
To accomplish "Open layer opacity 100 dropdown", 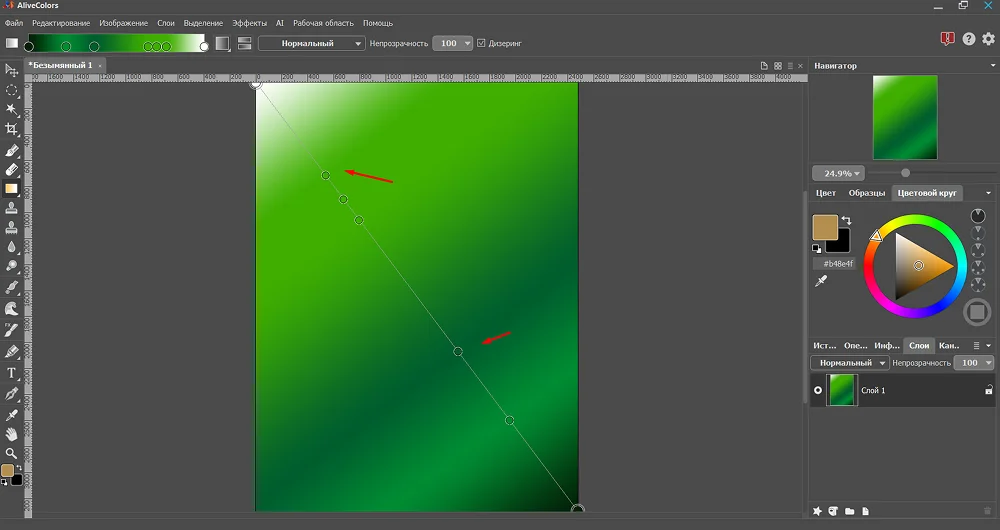I will [x=974, y=363].
